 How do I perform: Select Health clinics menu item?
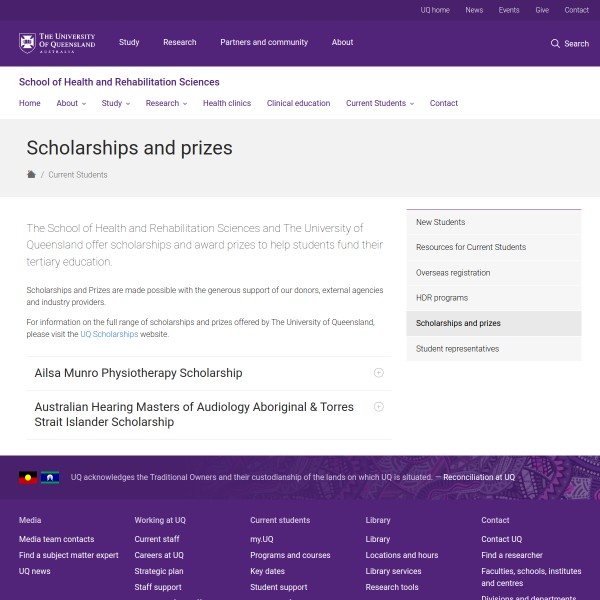click(x=227, y=103)
